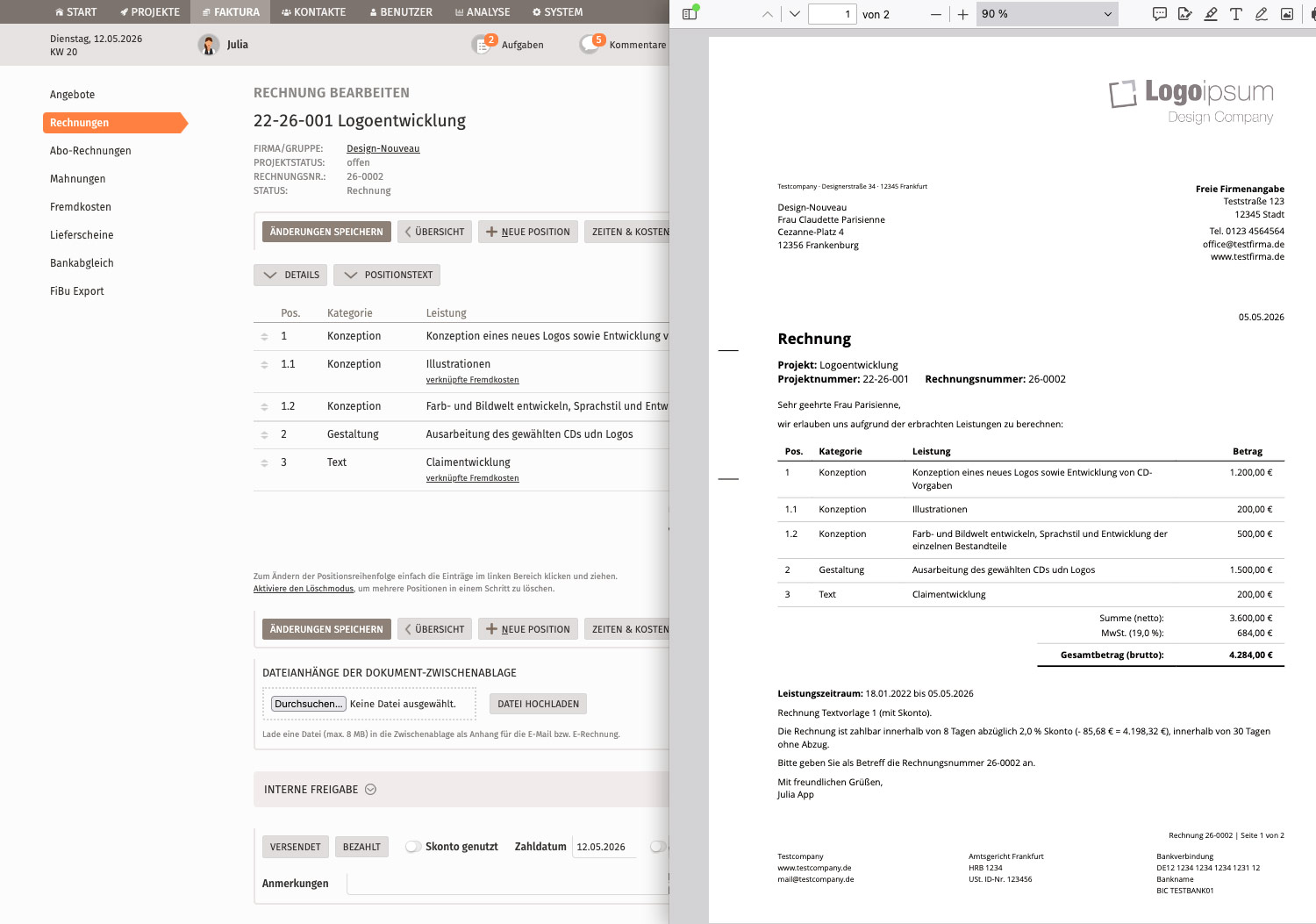Viewport: 1316px width, 924px height.
Task: Toggle the PDF viewer sidebar
Action: (x=690, y=14)
